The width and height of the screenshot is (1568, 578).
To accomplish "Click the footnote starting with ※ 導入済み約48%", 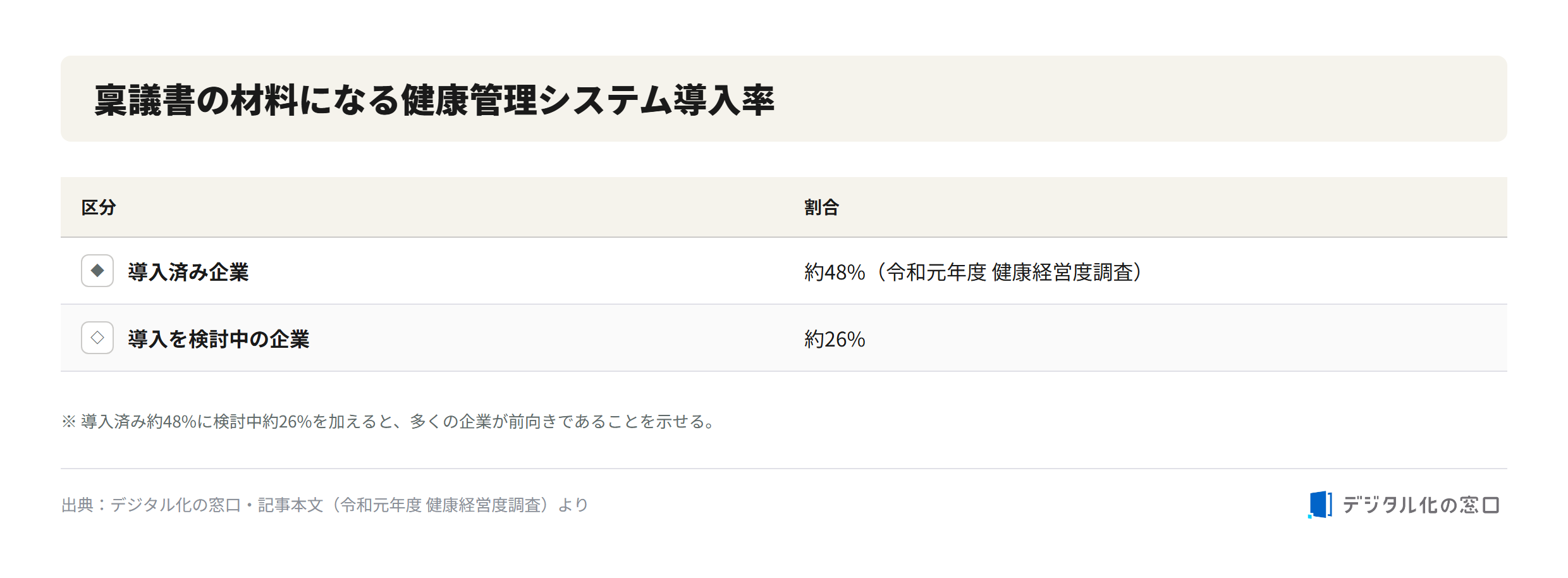I will (x=389, y=421).
